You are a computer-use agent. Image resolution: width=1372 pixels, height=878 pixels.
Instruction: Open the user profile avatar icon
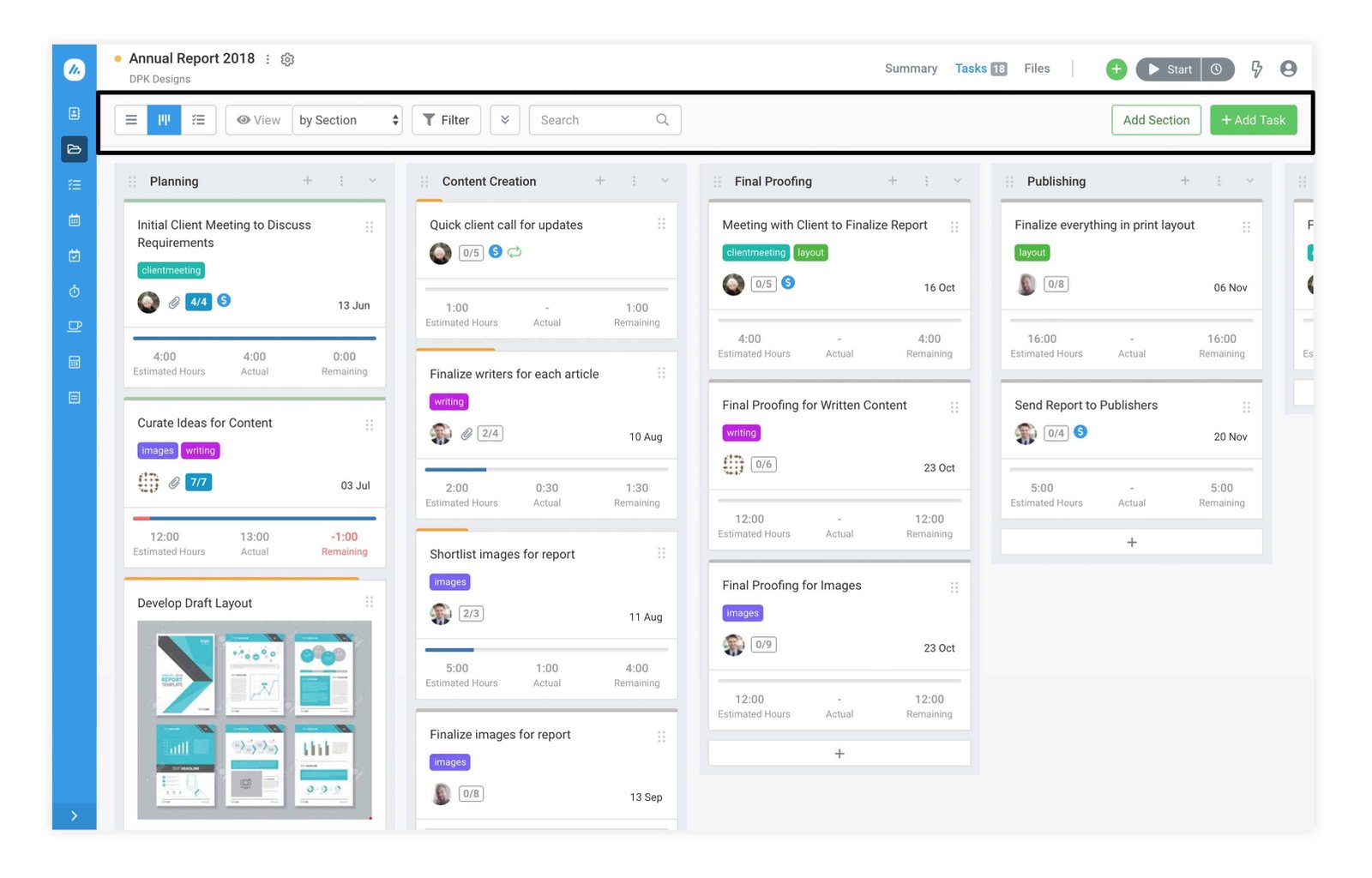(x=1288, y=69)
